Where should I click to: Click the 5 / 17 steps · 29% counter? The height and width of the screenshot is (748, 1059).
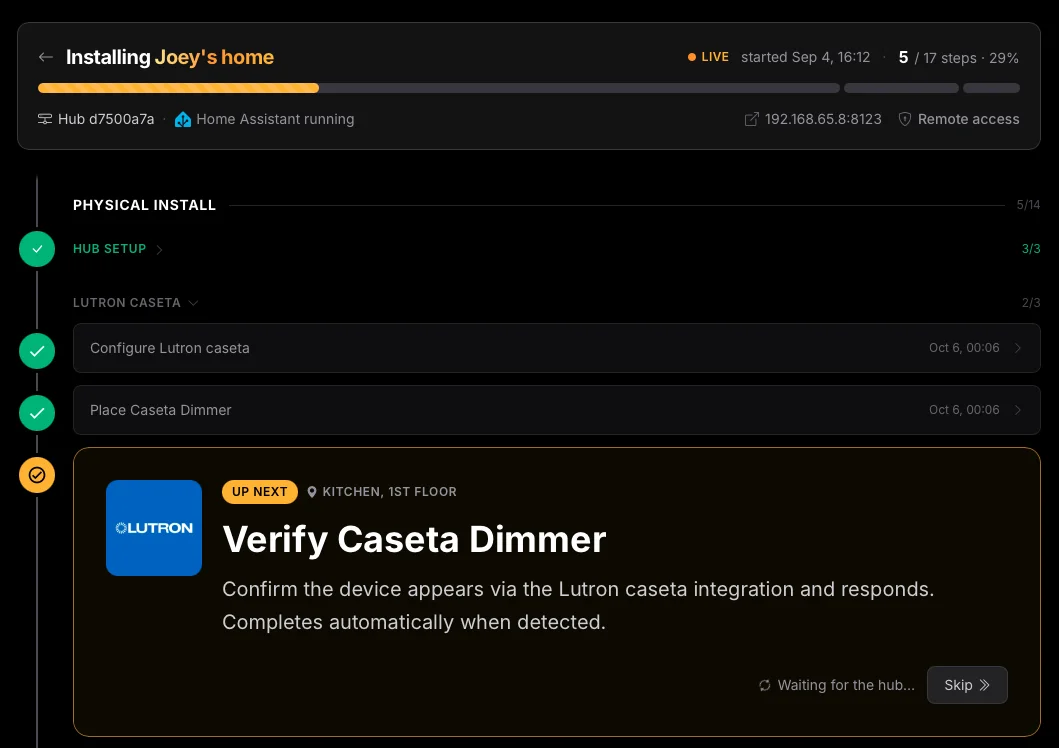coord(958,58)
